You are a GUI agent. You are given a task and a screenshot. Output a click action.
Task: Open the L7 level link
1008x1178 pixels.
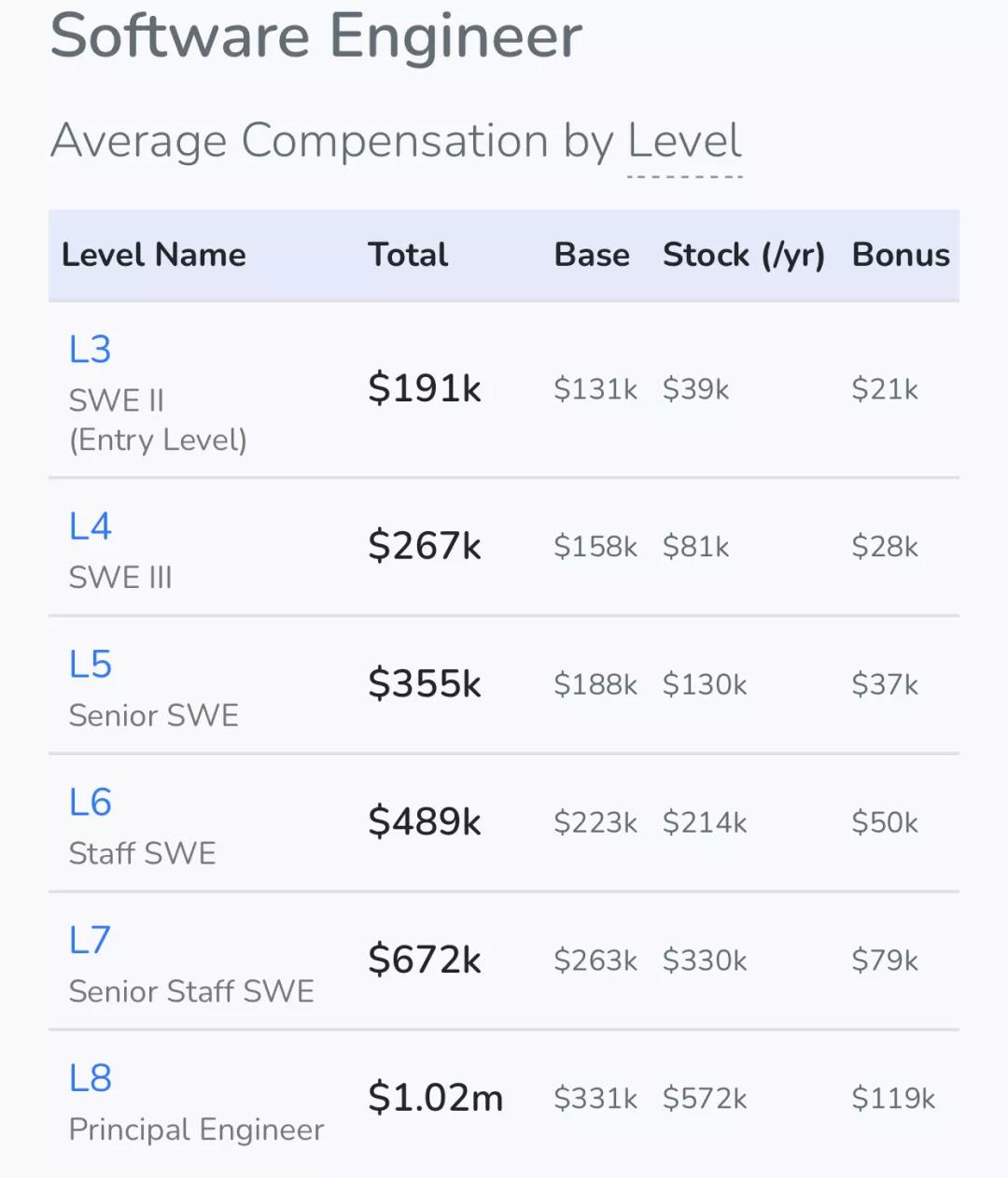tap(91, 940)
